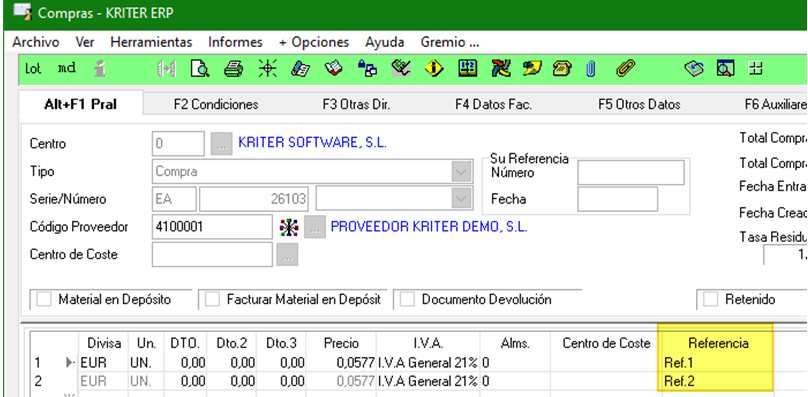Open the Ver menu
808x397 pixels.
point(85,42)
